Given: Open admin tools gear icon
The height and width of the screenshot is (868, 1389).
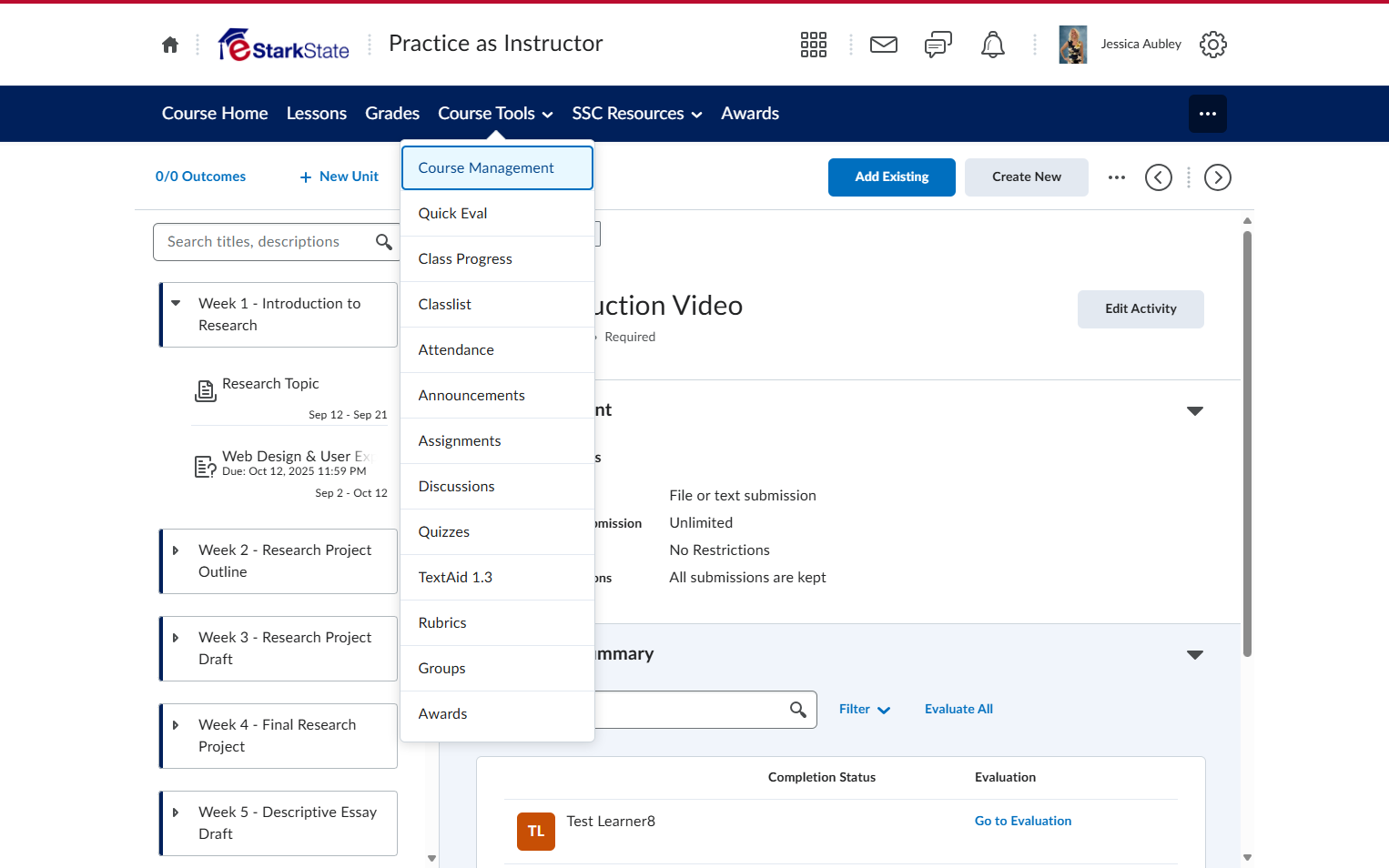Looking at the screenshot, I should tap(1213, 45).
